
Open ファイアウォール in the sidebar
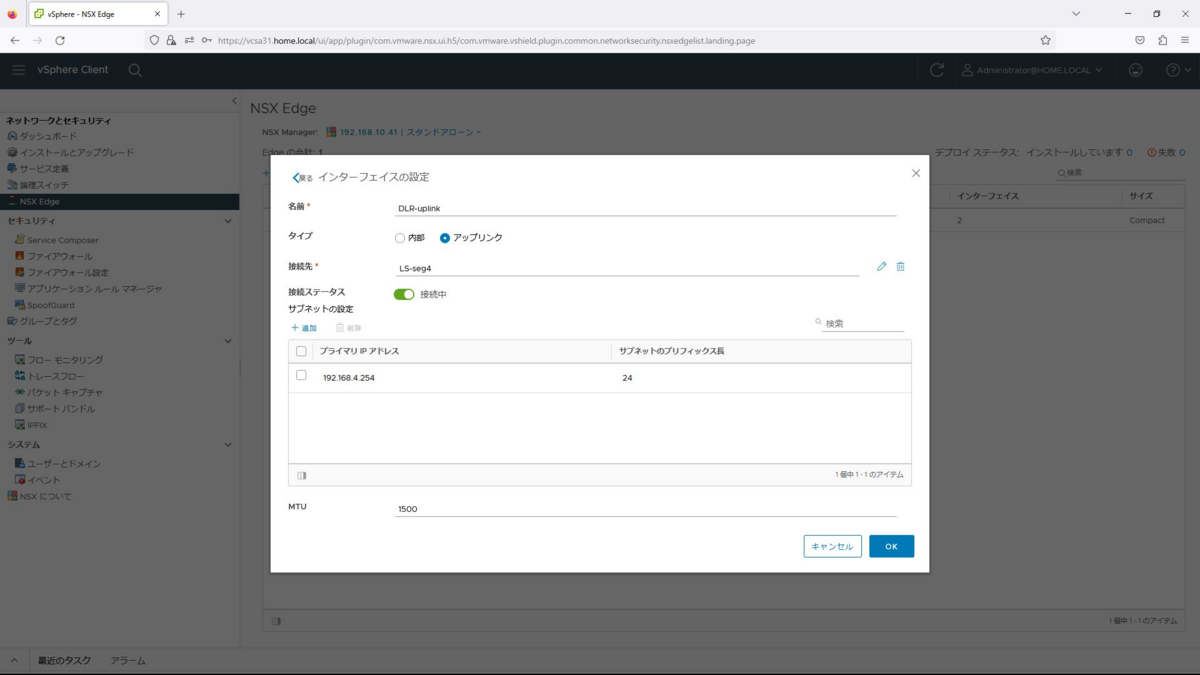tap(60, 256)
